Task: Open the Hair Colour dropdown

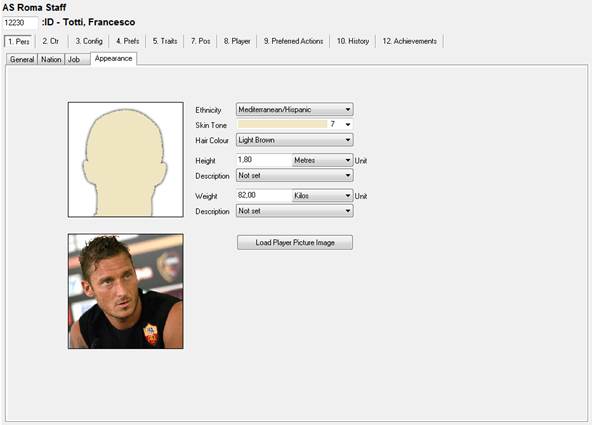Action: pyautogui.click(x=294, y=140)
